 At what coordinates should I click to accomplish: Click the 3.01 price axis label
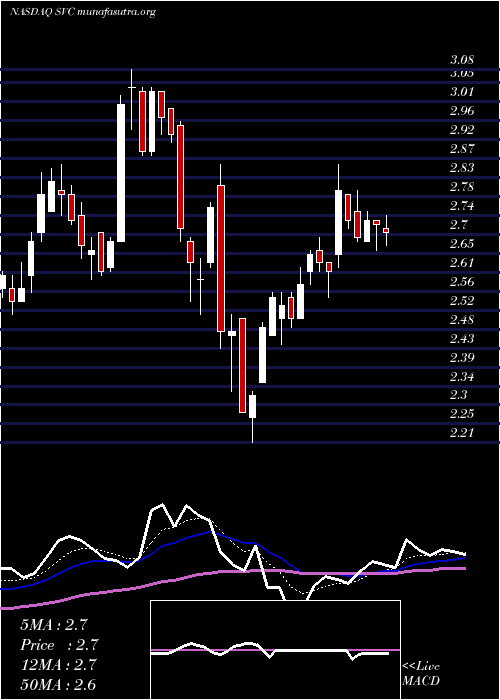461,92
